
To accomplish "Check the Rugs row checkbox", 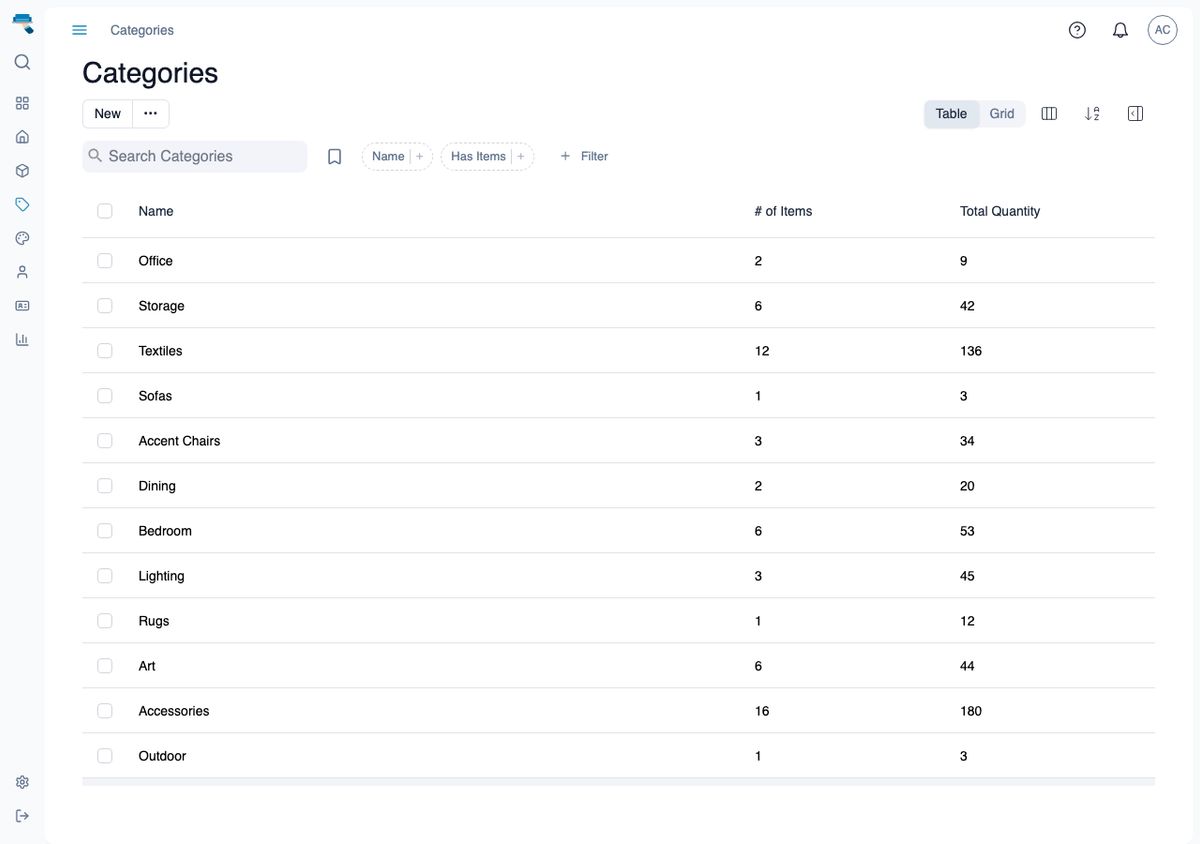I will pyautogui.click(x=105, y=621).
